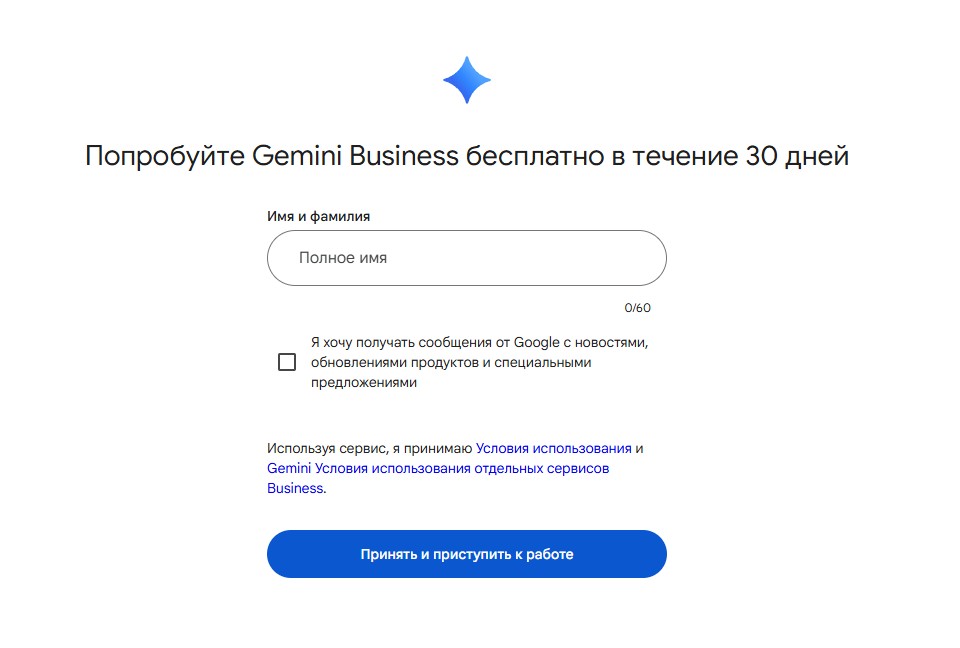This screenshot has width=960, height=648.
Task: Enable the Google news and offers checkbox
Action: pos(287,363)
